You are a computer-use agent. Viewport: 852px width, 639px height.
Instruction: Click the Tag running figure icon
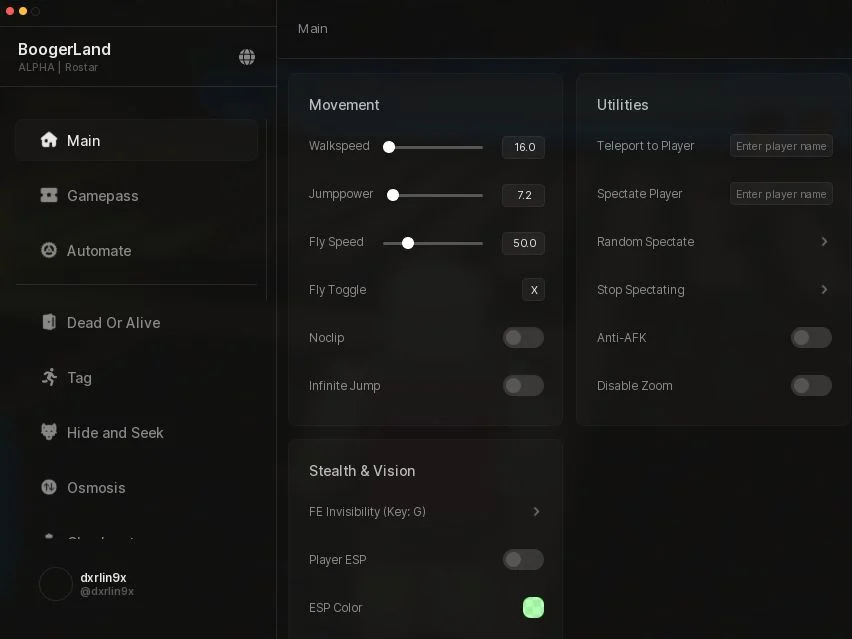[x=49, y=377]
